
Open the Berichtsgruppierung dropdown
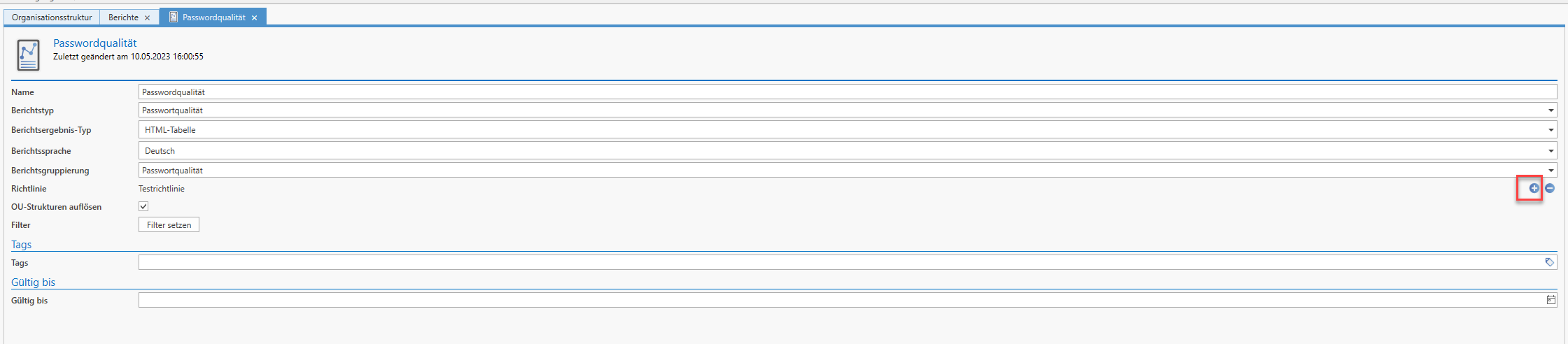coord(1551,171)
